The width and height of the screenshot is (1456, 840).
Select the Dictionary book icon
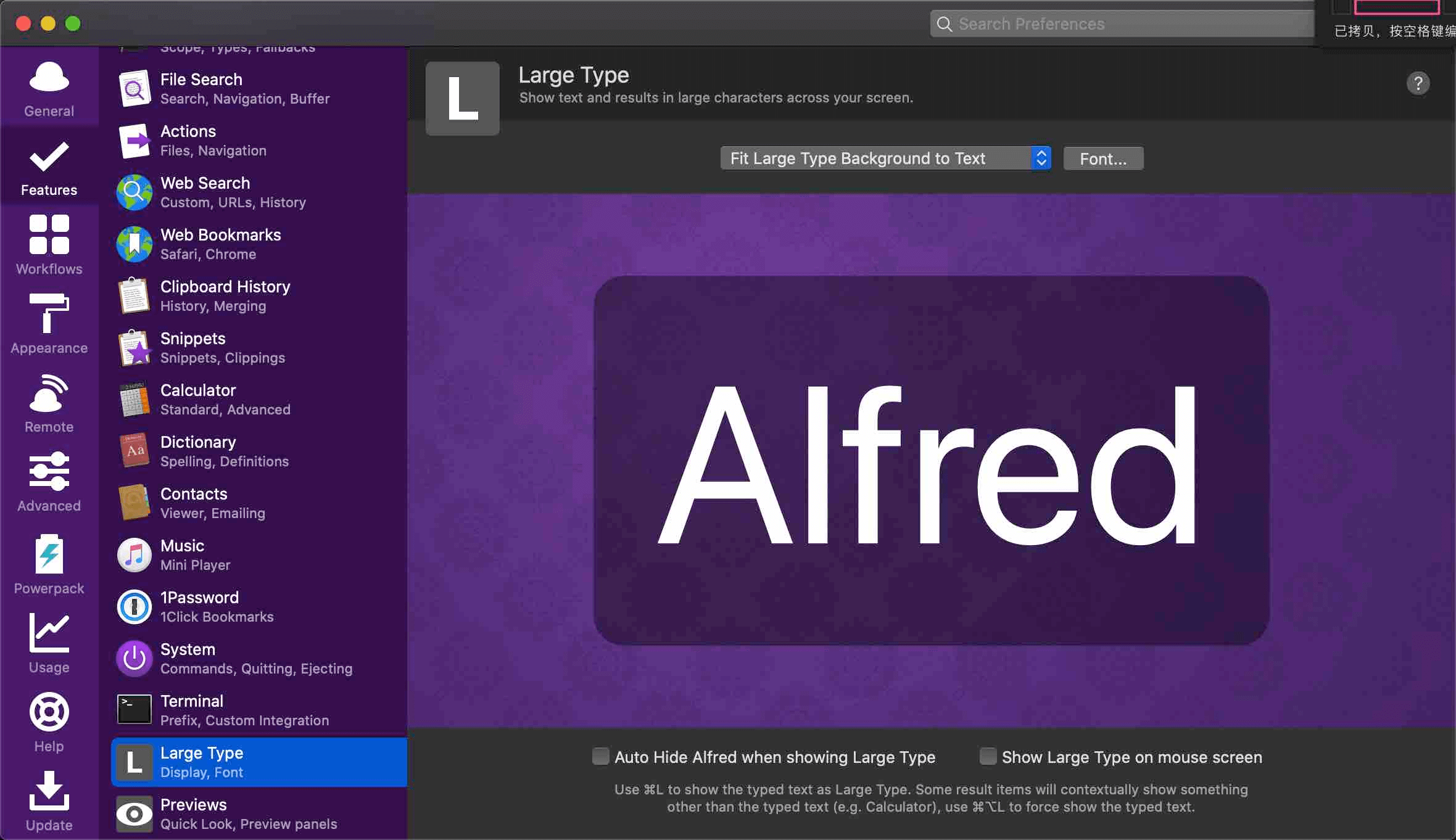(134, 450)
